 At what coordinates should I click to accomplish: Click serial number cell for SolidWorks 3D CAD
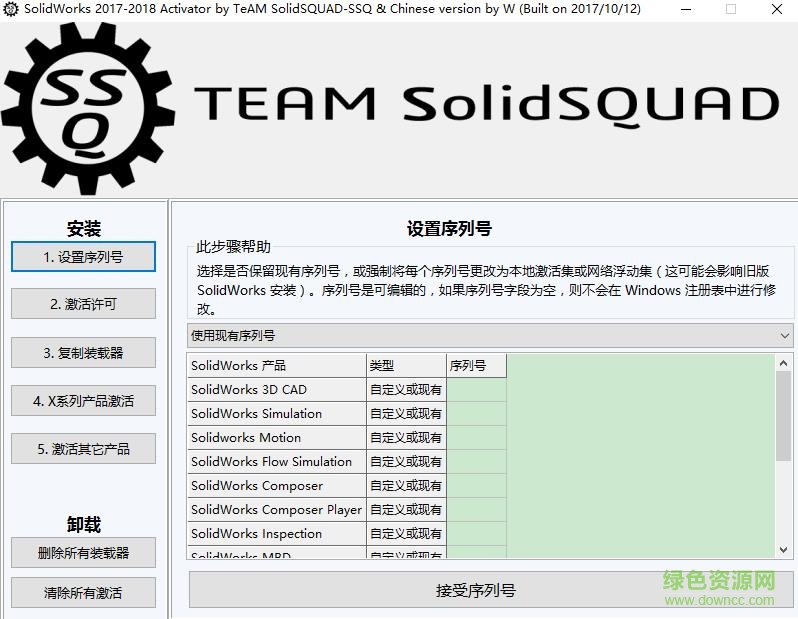[476, 389]
